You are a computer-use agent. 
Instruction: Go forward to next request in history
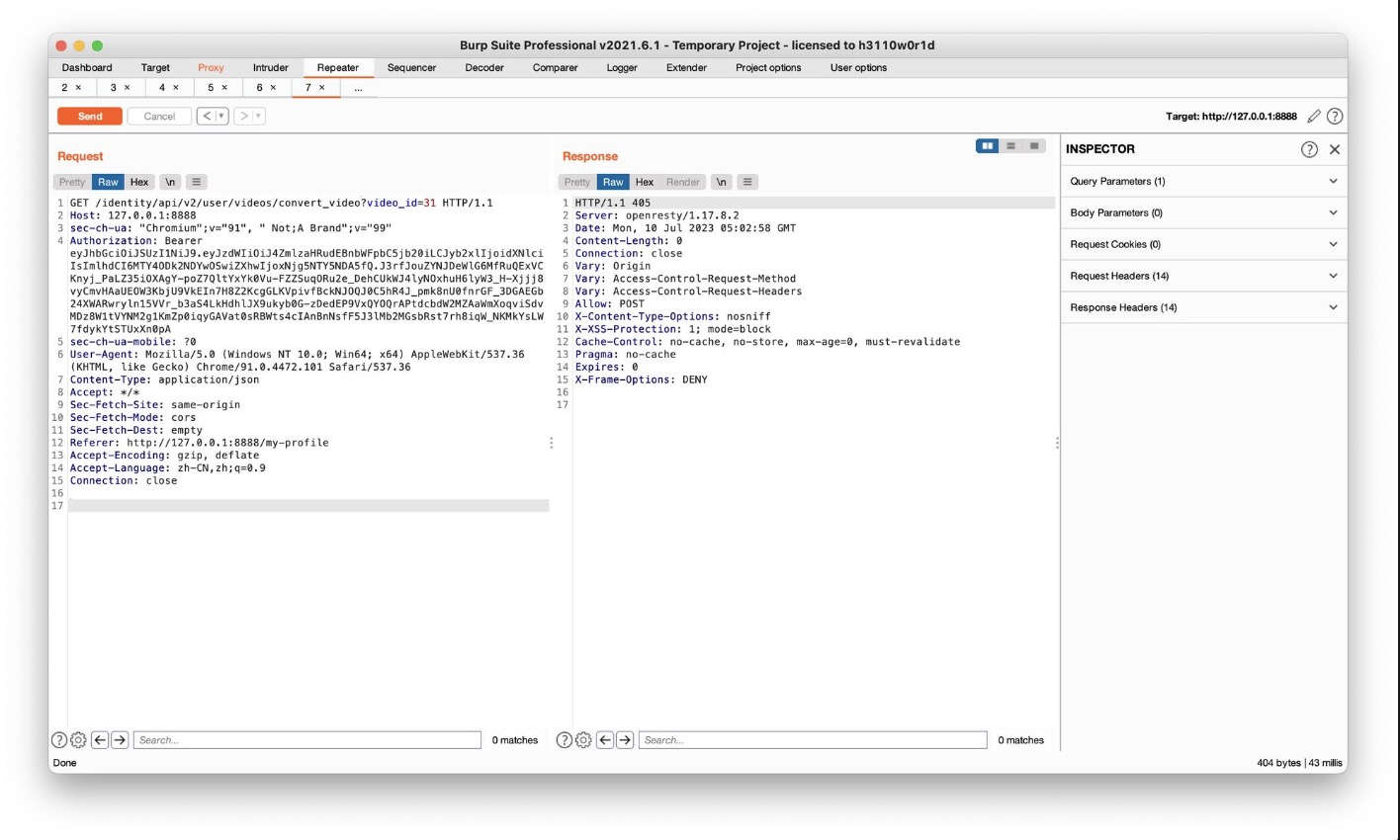[x=243, y=117]
